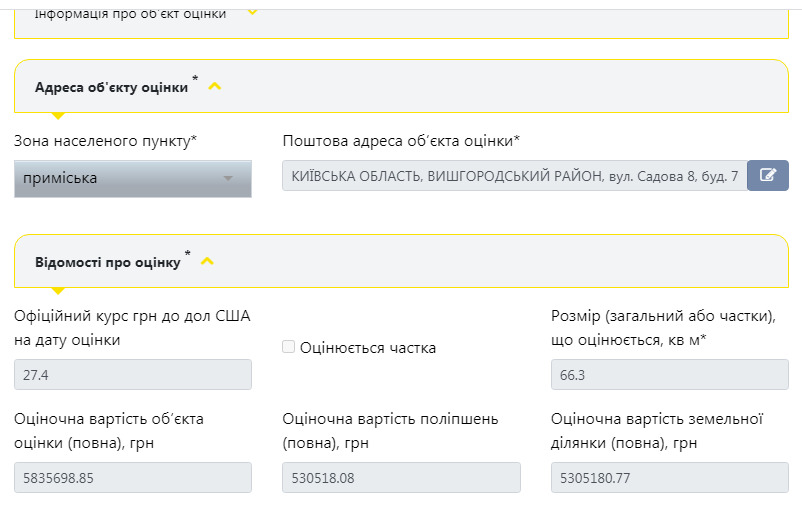Click the edit pencil icon beside postal address
802x528 pixels.
click(x=768, y=176)
